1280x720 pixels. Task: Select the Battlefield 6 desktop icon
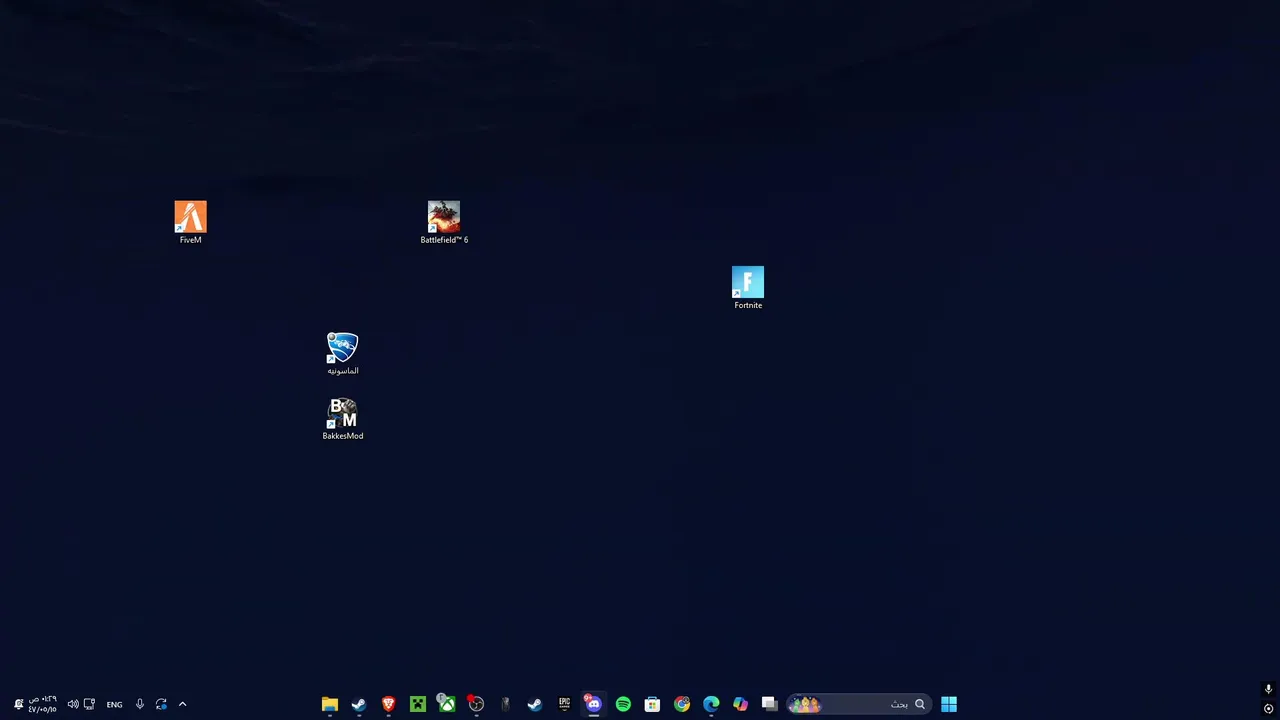[444, 222]
